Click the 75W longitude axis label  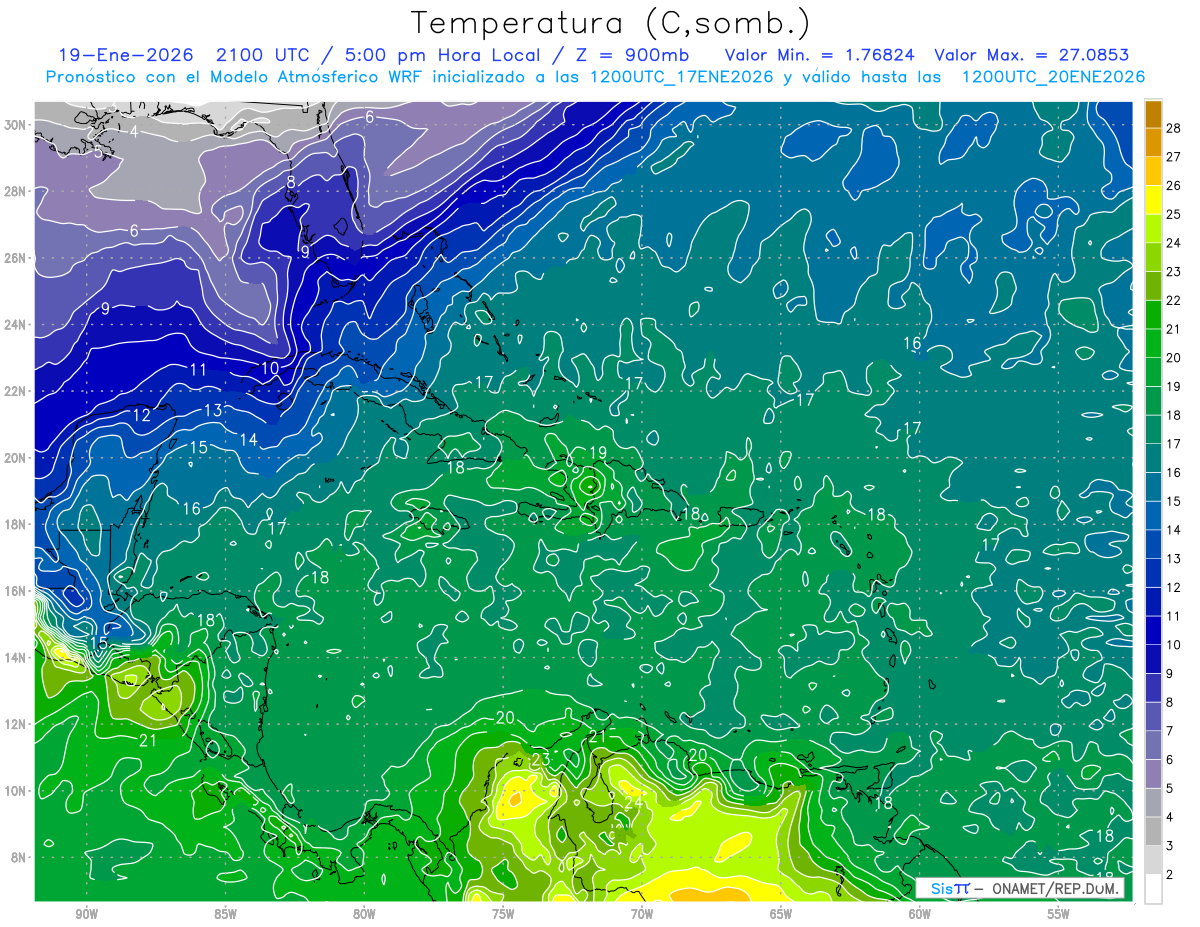pyautogui.click(x=503, y=913)
